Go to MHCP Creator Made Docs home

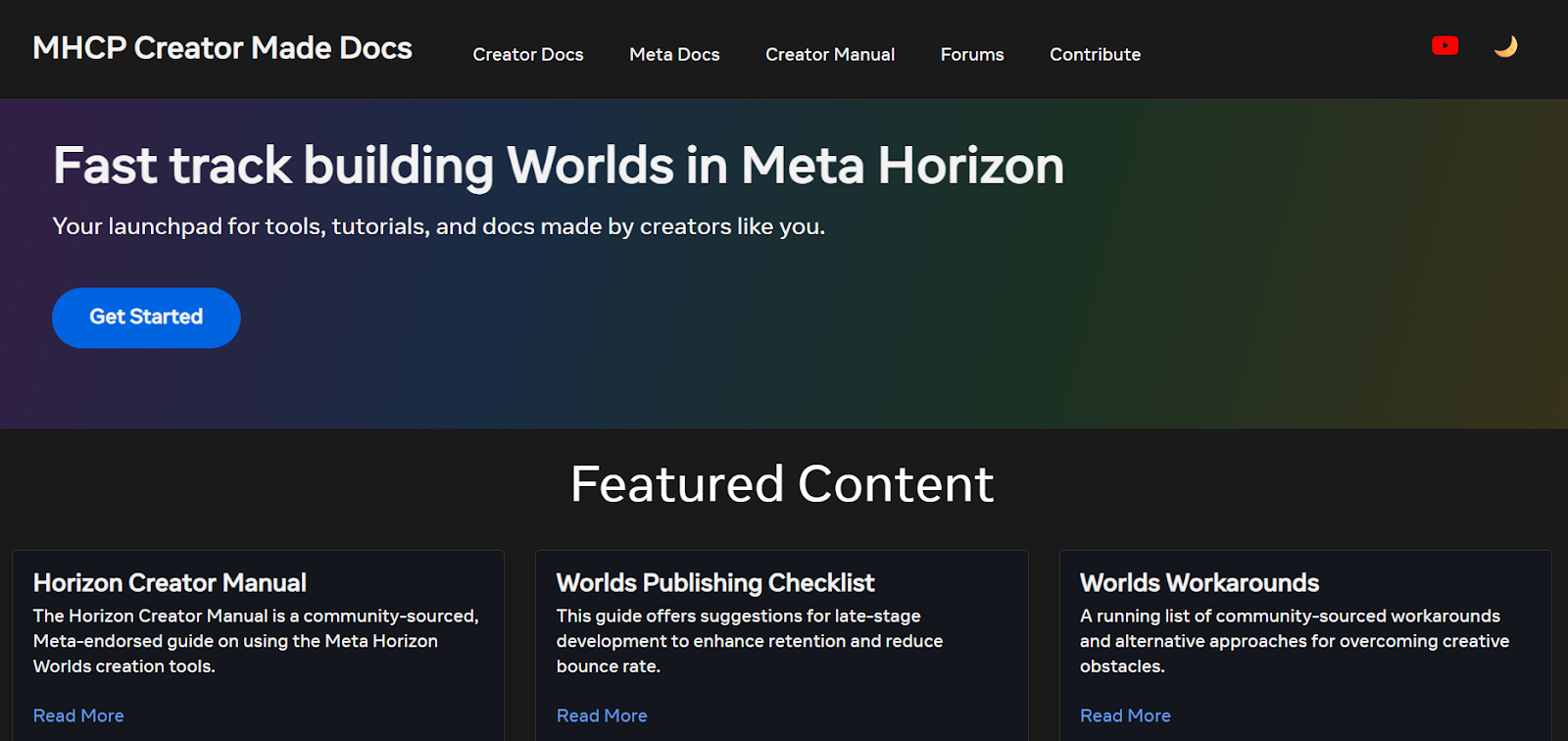coord(222,48)
